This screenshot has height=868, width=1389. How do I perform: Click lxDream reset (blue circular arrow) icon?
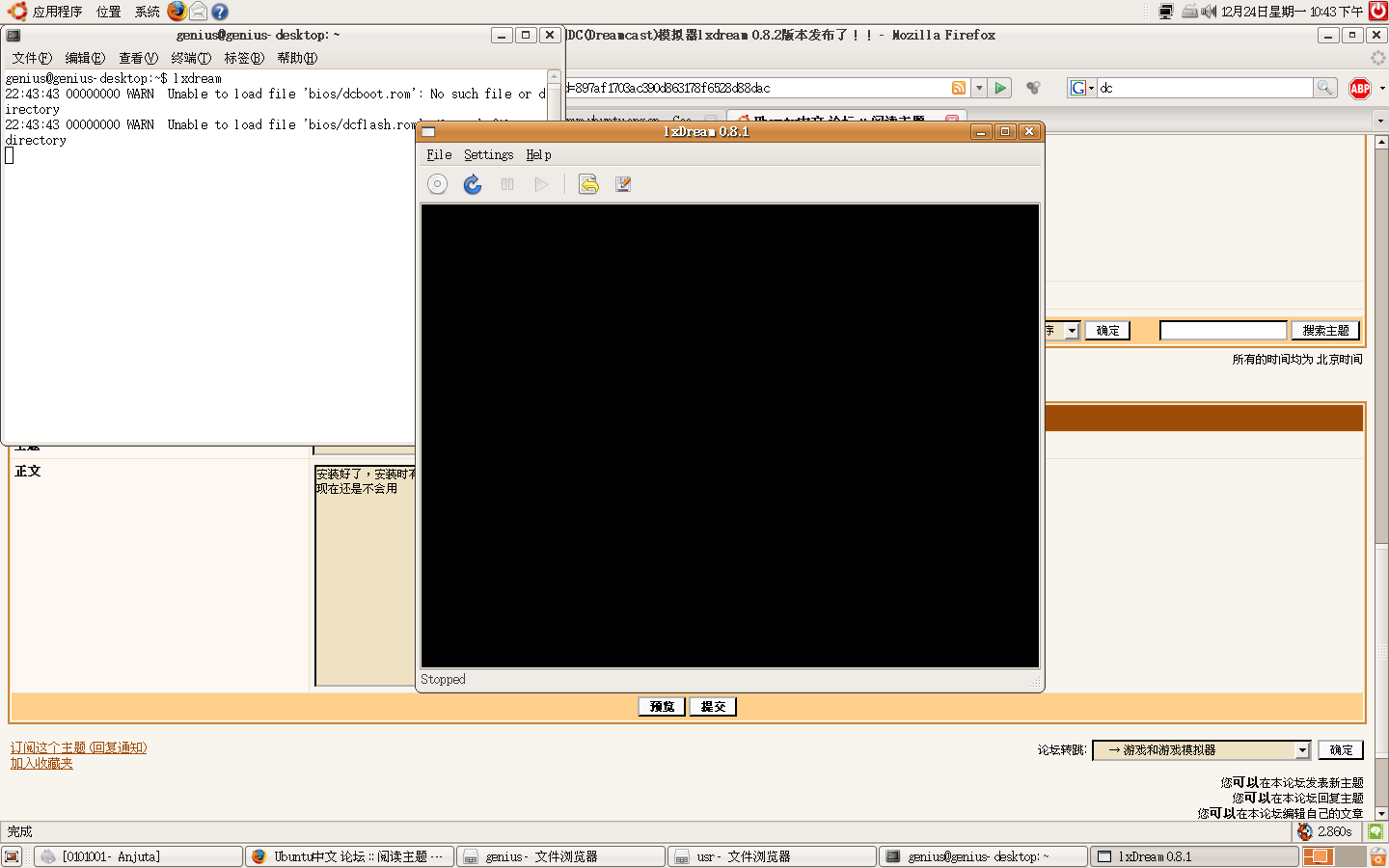click(x=473, y=184)
